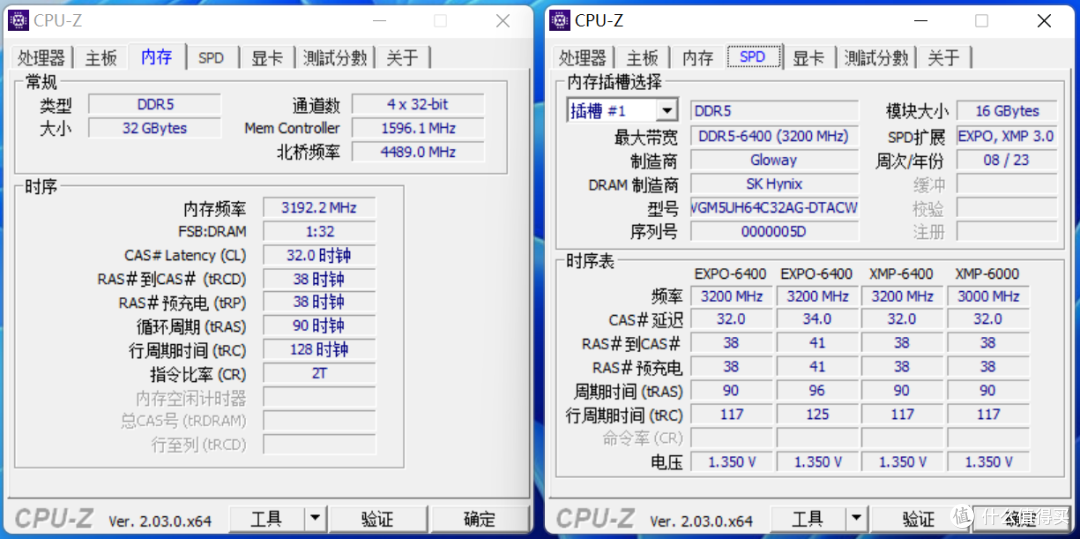Open 关于 tab in right CPU-Z window
1080x539 pixels.
pos(944,58)
